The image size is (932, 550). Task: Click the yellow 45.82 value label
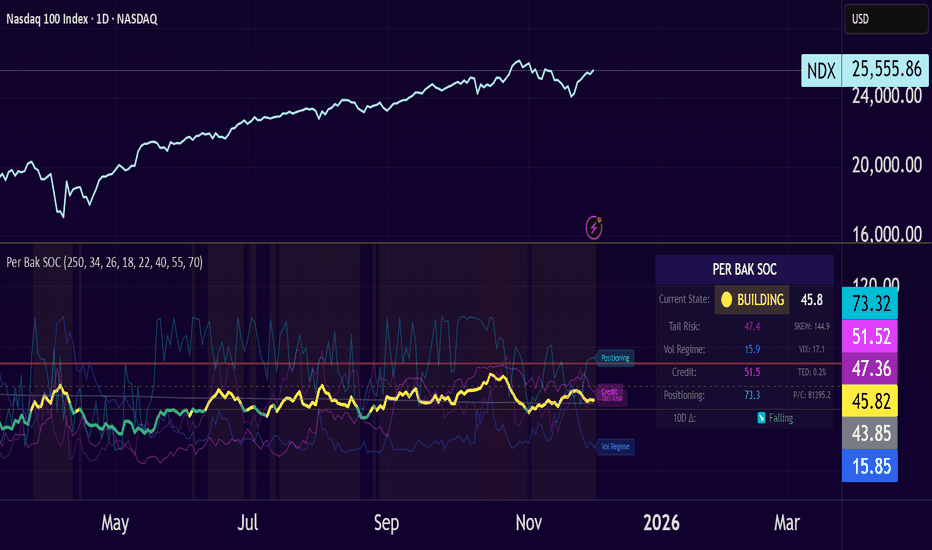[x=886, y=401]
